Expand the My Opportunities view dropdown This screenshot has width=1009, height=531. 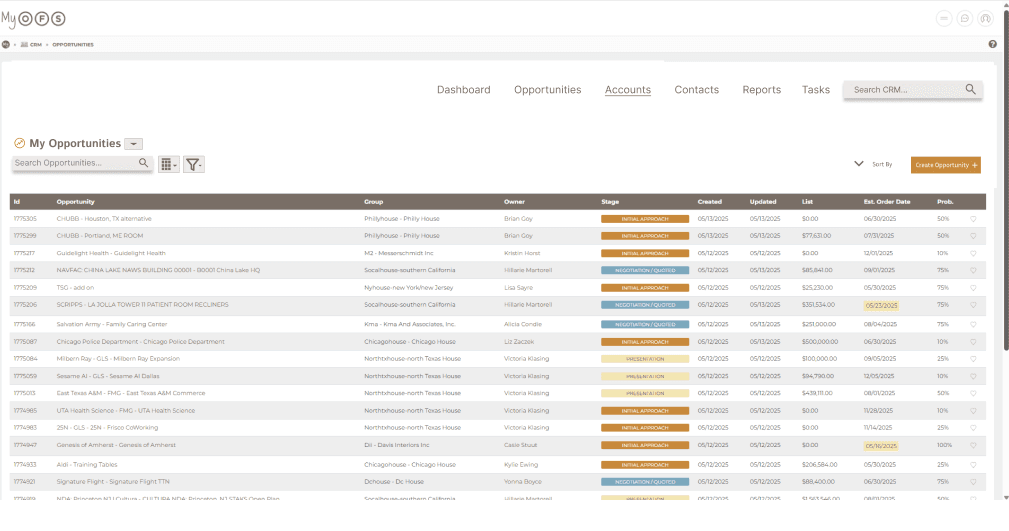pyautogui.click(x=133, y=144)
